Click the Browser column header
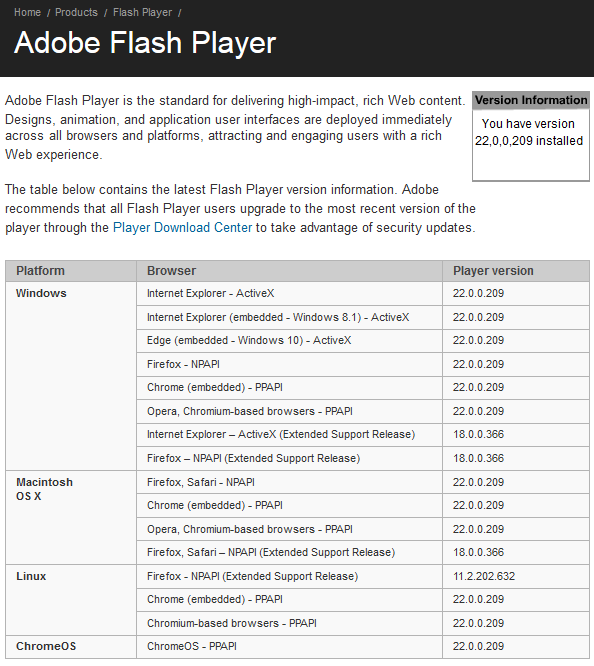594x666 pixels. point(289,271)
